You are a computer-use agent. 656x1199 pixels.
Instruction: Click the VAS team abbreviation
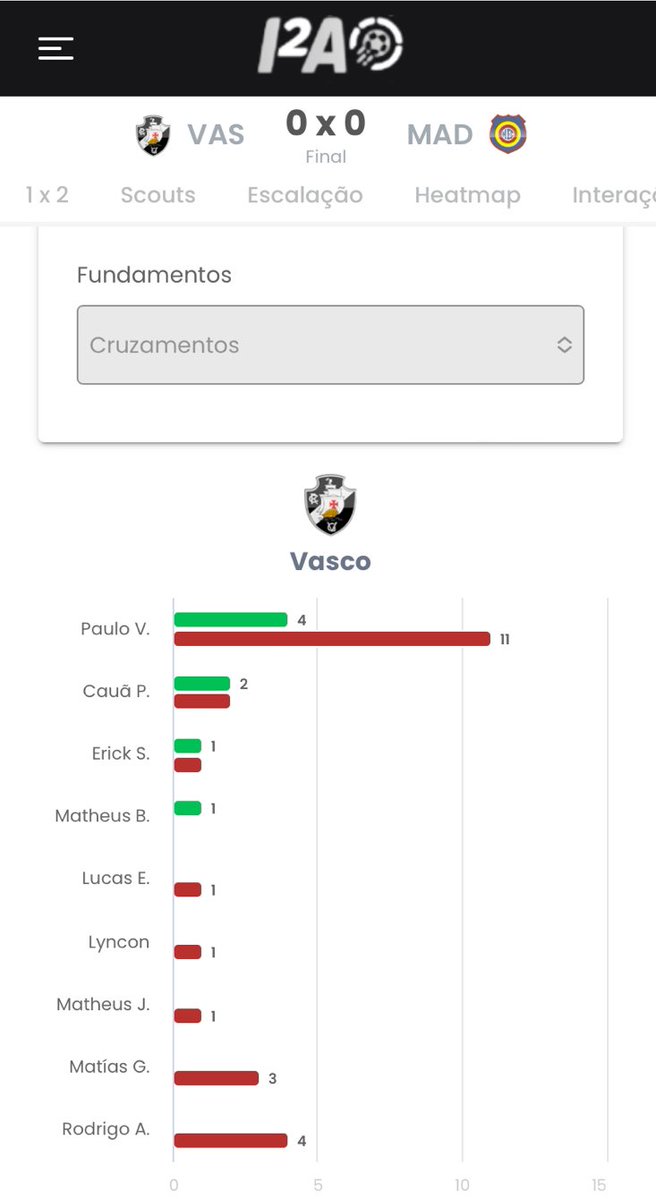tap(216, 135)
